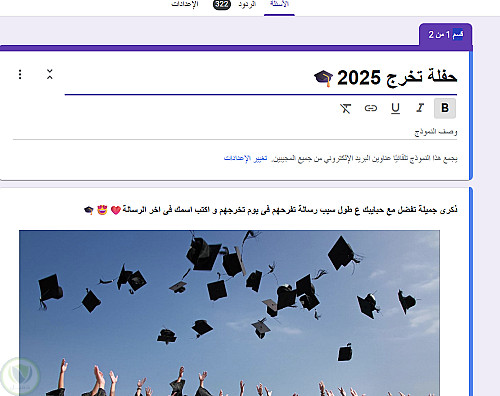
Task: Remove text formatting with the clear-format icon
Action: point(346,108)
